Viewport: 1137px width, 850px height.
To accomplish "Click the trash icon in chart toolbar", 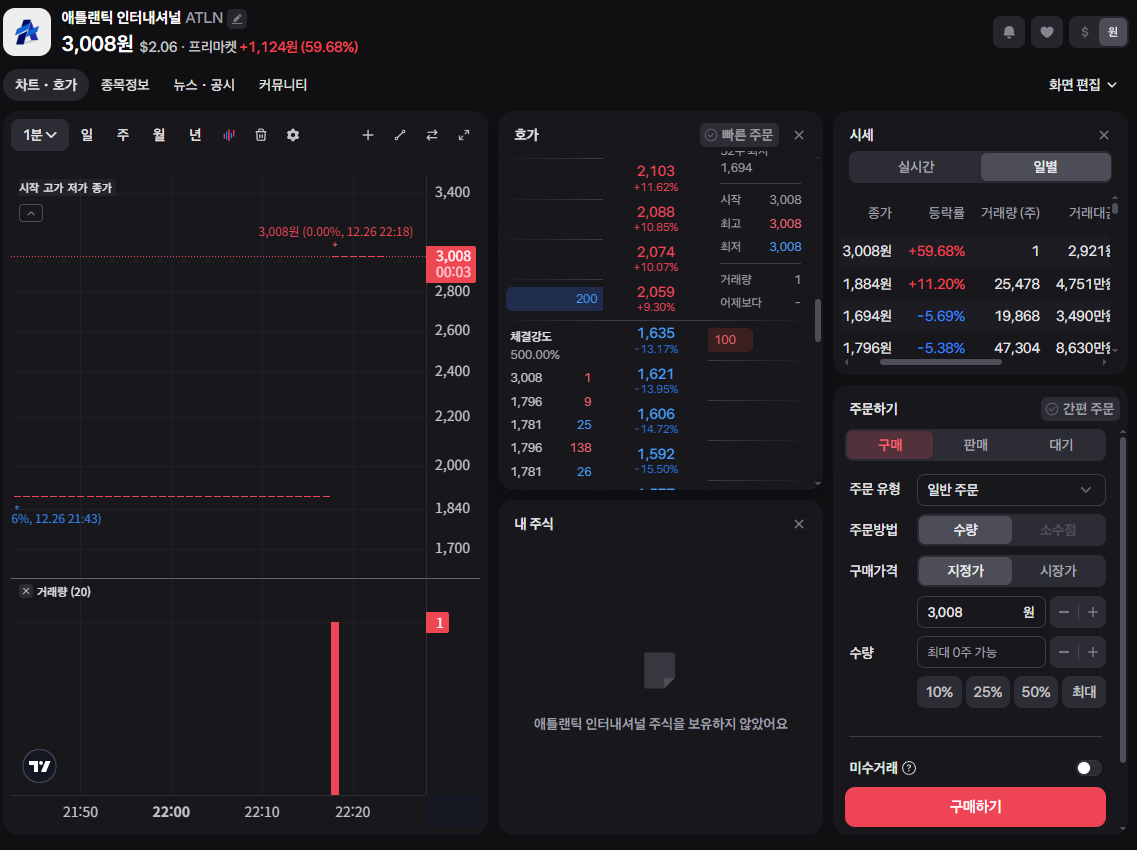I will 261,135.
